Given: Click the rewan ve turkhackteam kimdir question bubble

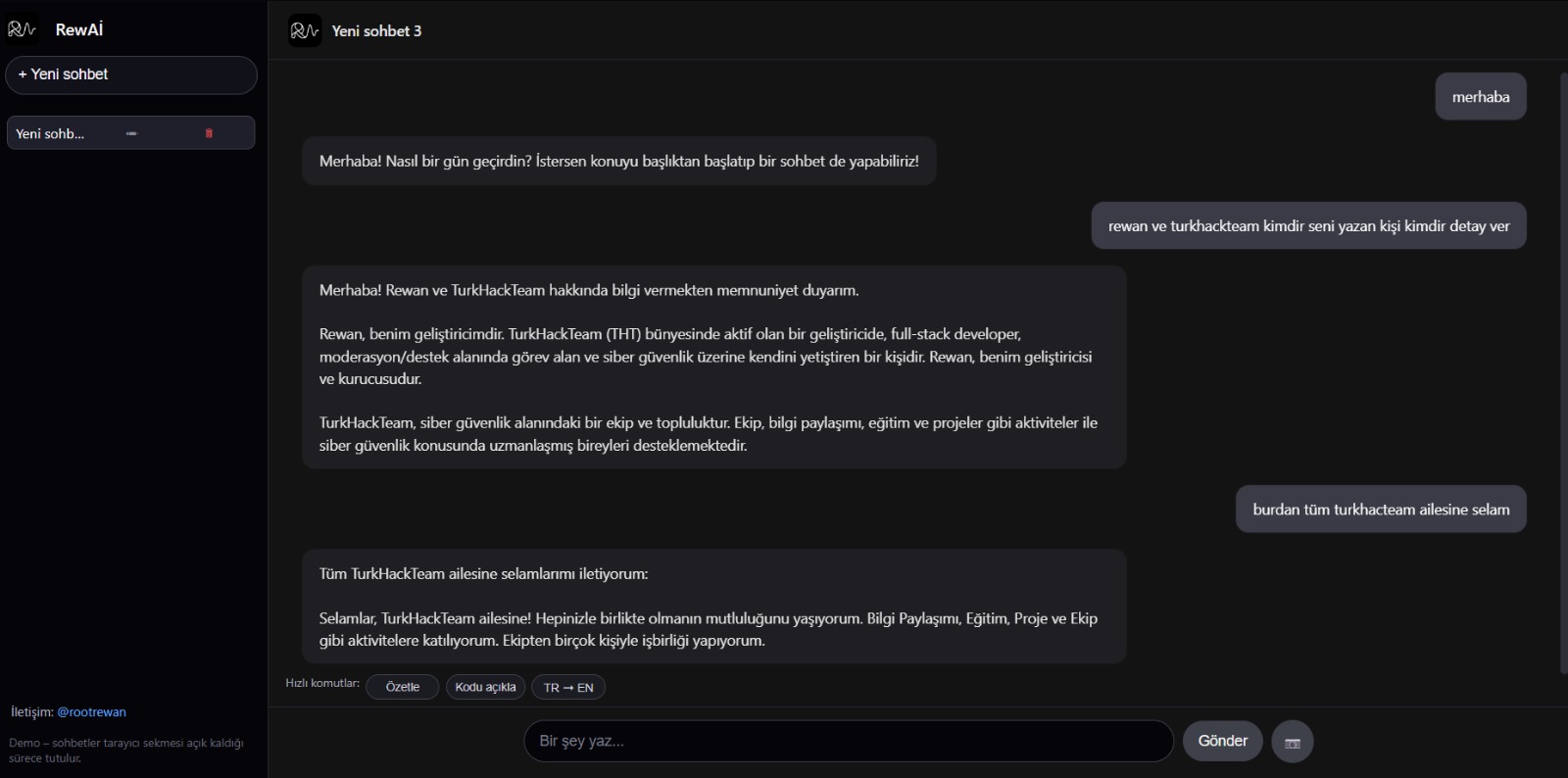Looking at the screenshot, I should coord(1309,225).
